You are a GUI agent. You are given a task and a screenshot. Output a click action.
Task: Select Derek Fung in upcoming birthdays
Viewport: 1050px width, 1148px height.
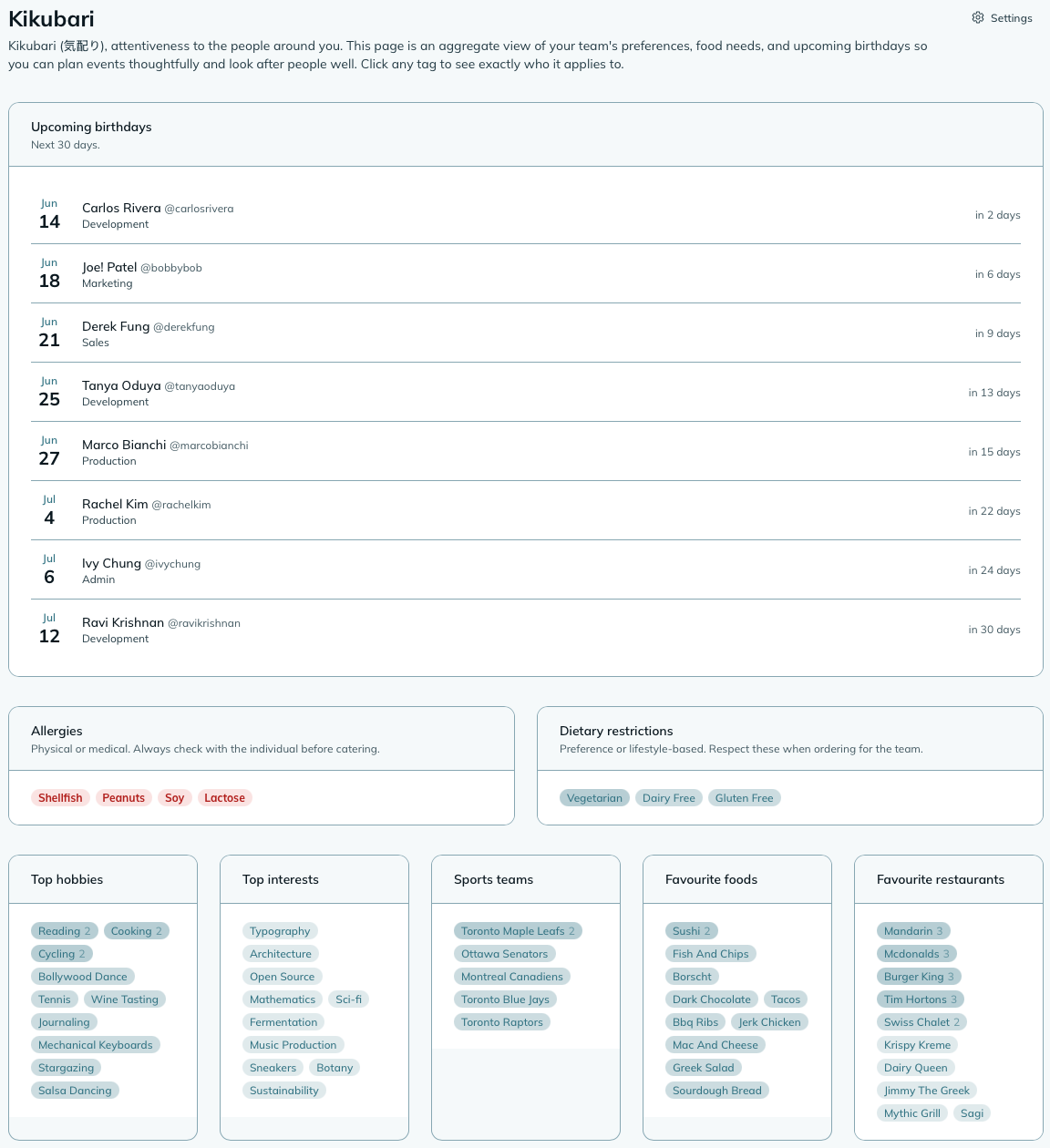(x=526, y=333)
